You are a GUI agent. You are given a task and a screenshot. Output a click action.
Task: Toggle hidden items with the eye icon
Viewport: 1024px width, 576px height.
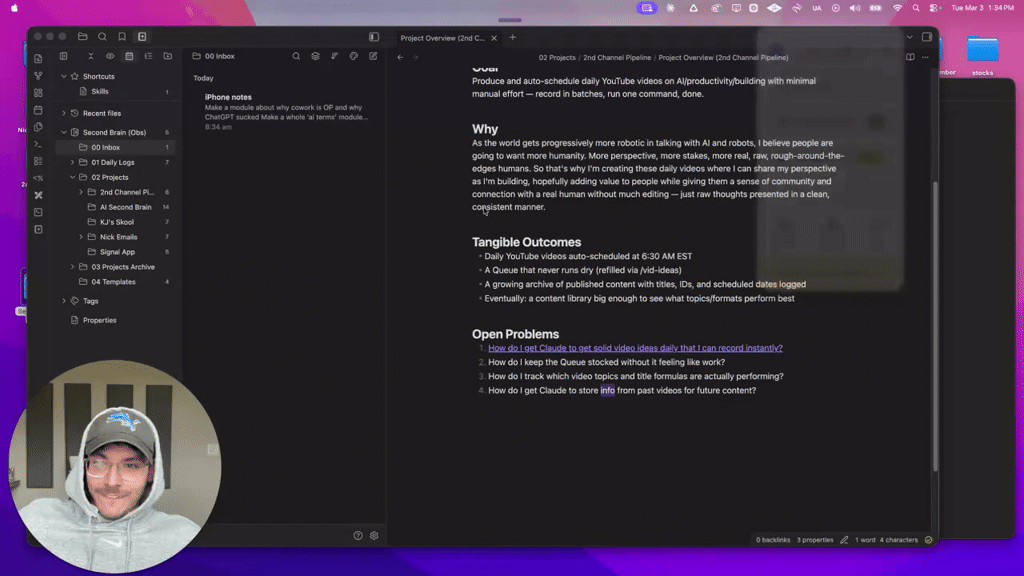(x=110, y=56)
